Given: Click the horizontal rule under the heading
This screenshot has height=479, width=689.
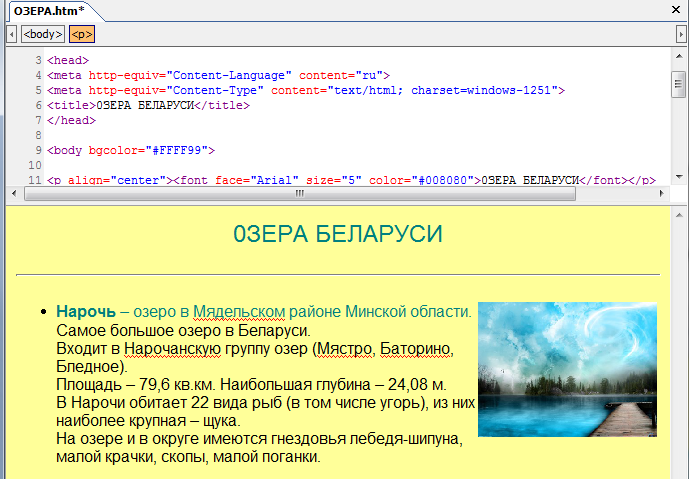Looking at the screenshot, I should 338,274.
